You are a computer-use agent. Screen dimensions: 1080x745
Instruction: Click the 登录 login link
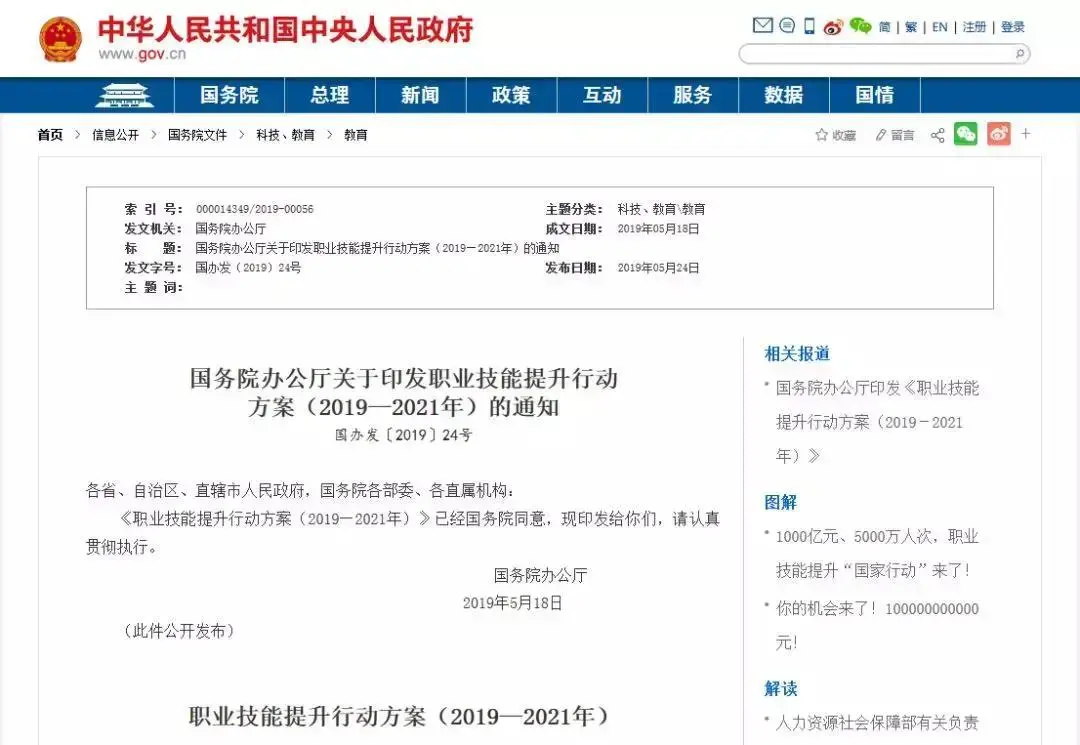pyautogui.click(x=1013, y=27)
